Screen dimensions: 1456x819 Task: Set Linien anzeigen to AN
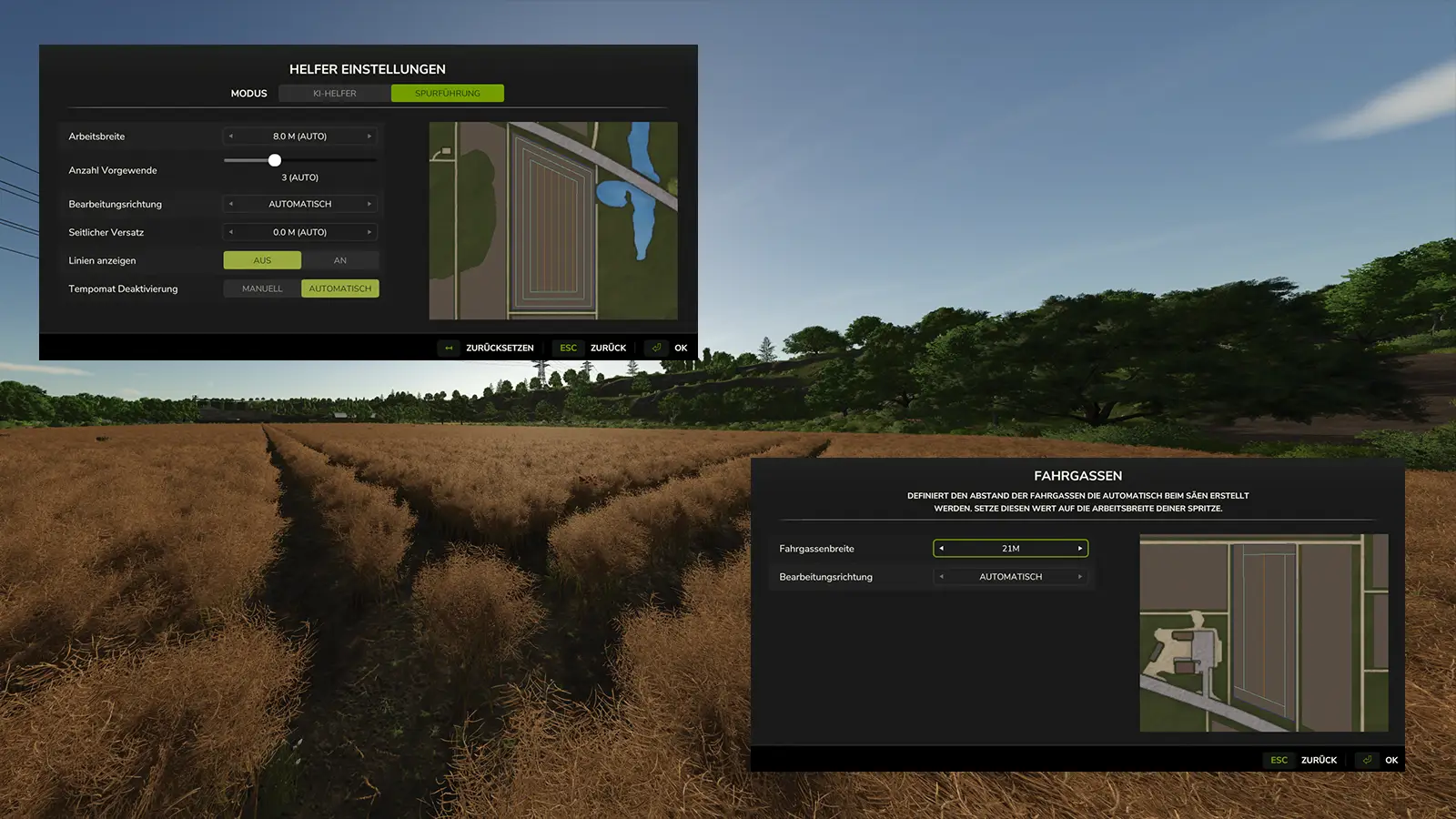click(339, 260)
